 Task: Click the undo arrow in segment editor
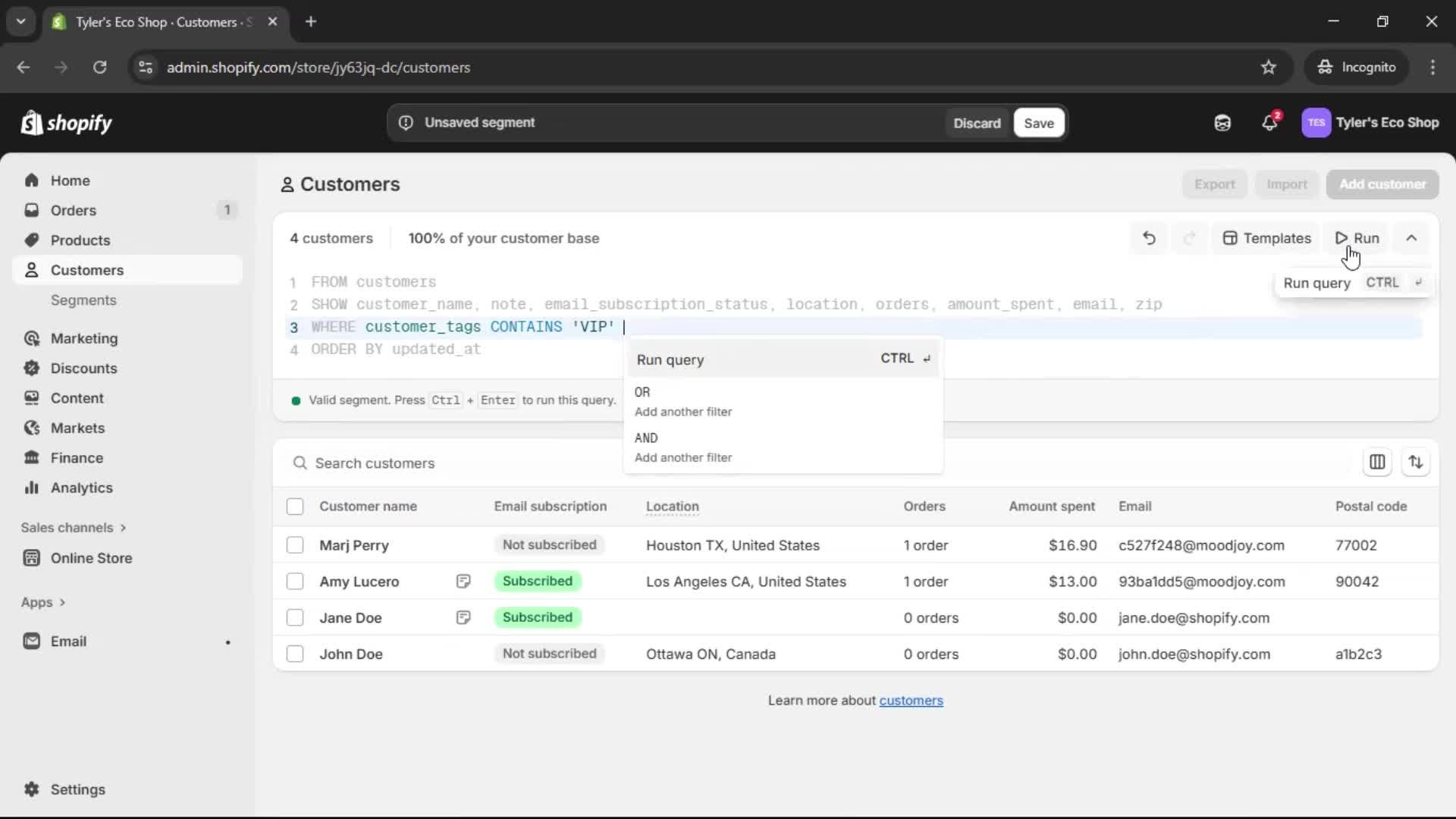click(1149, 238)
